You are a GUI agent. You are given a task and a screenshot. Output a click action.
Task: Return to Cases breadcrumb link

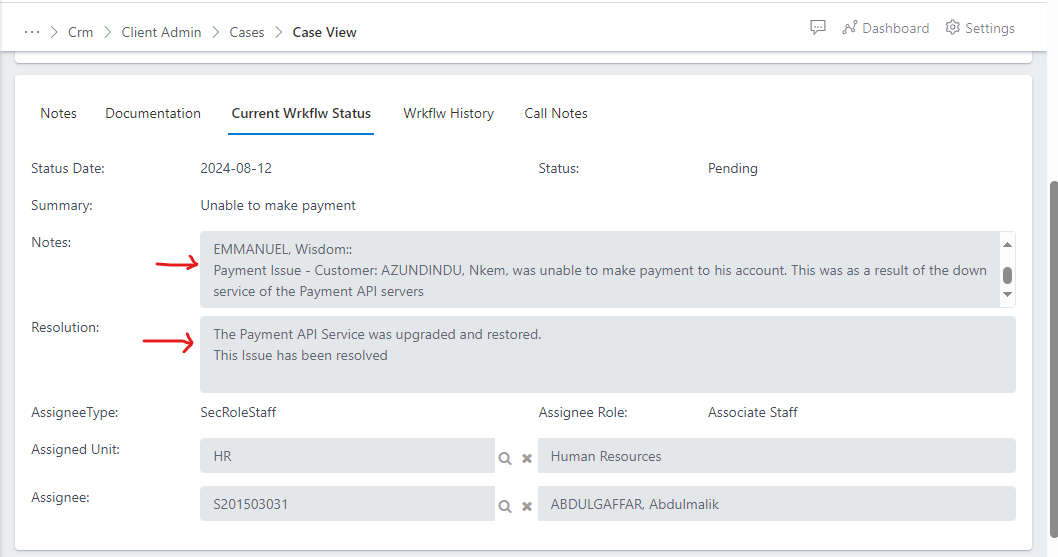247,32
